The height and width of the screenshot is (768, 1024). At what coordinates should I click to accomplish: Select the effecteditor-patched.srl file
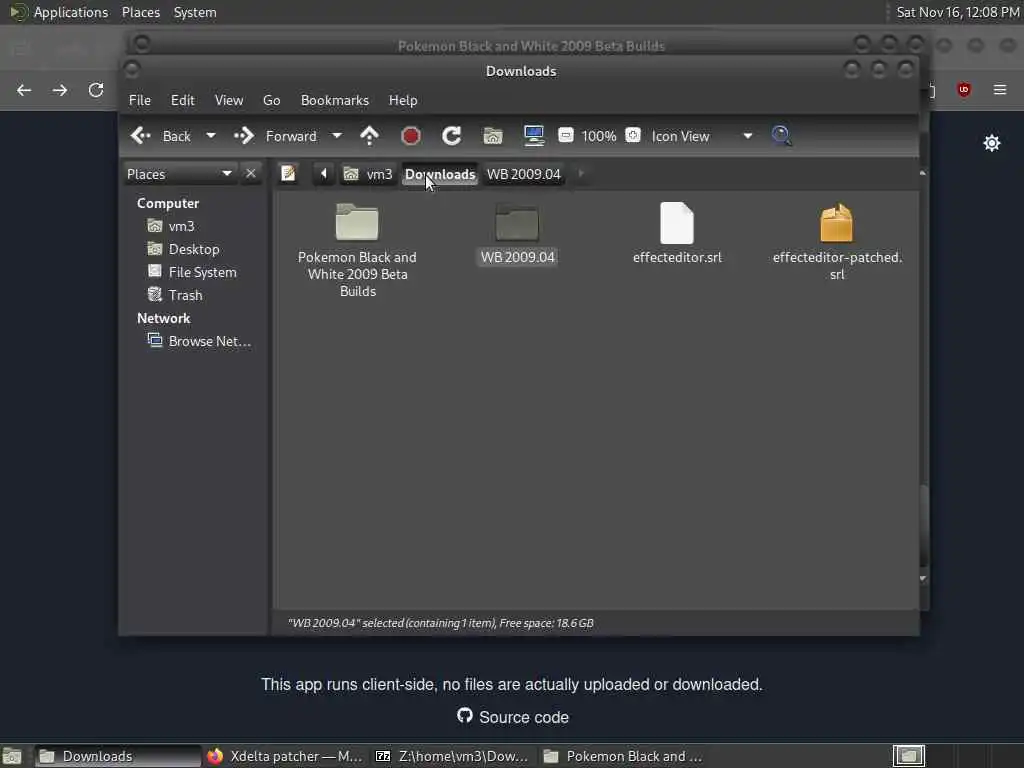837,242
